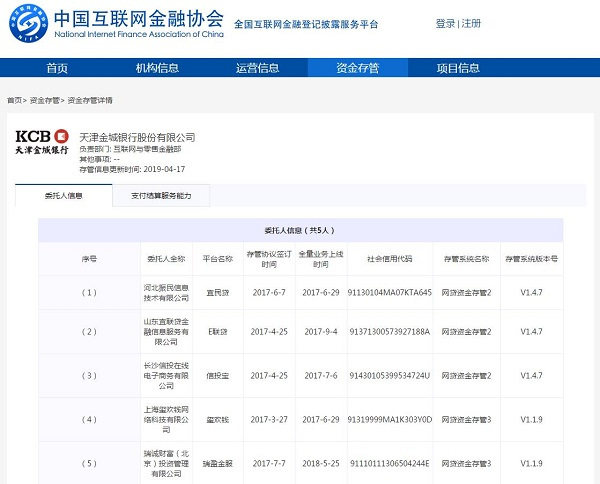600x484 pixels.
Task: Click the 平台名称 column header
Action: (218, 259)
